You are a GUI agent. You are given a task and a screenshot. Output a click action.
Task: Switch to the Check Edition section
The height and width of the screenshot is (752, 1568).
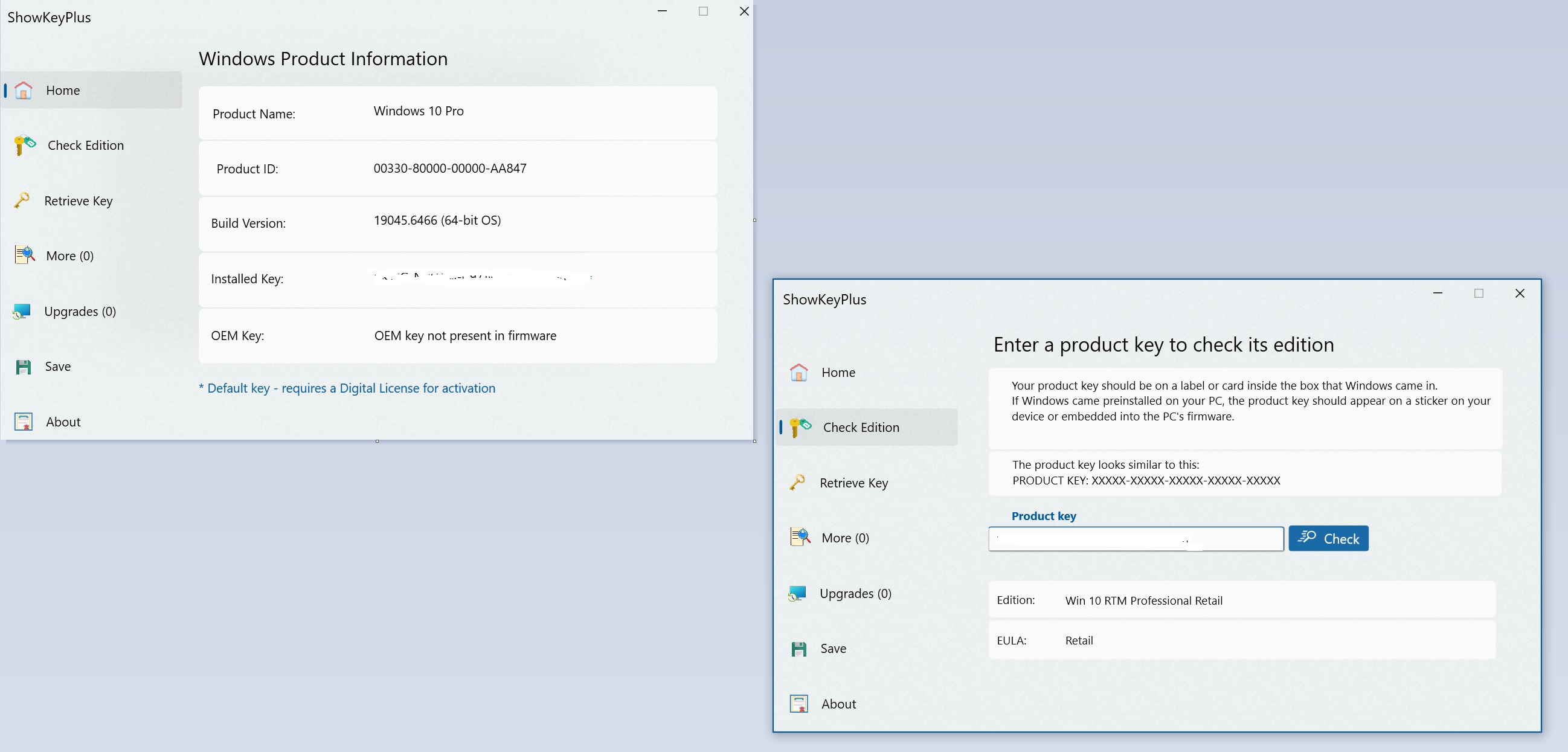[x=861, y=427]
